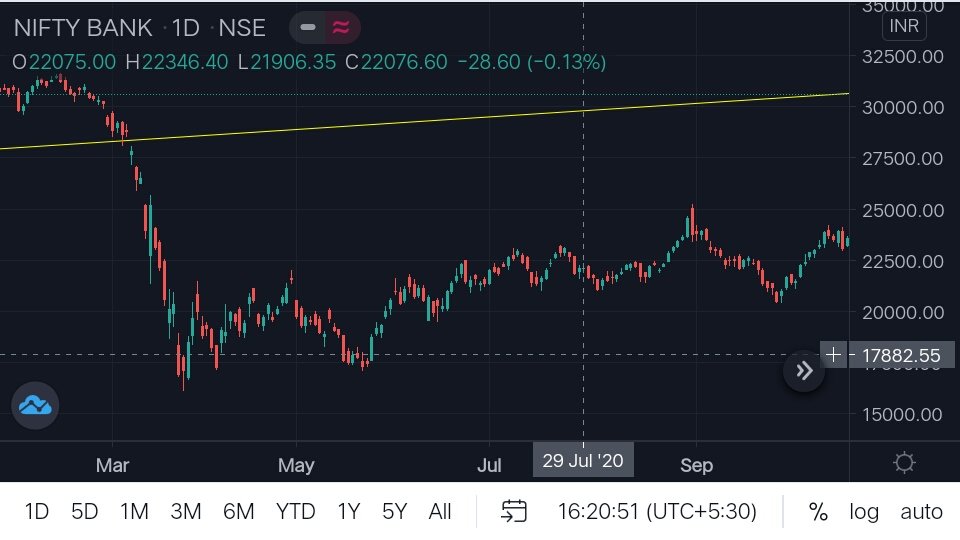The height and width of the screenshot is (540, 960).
Task: Click the Mar label on time axis
Action: [112, 465]
